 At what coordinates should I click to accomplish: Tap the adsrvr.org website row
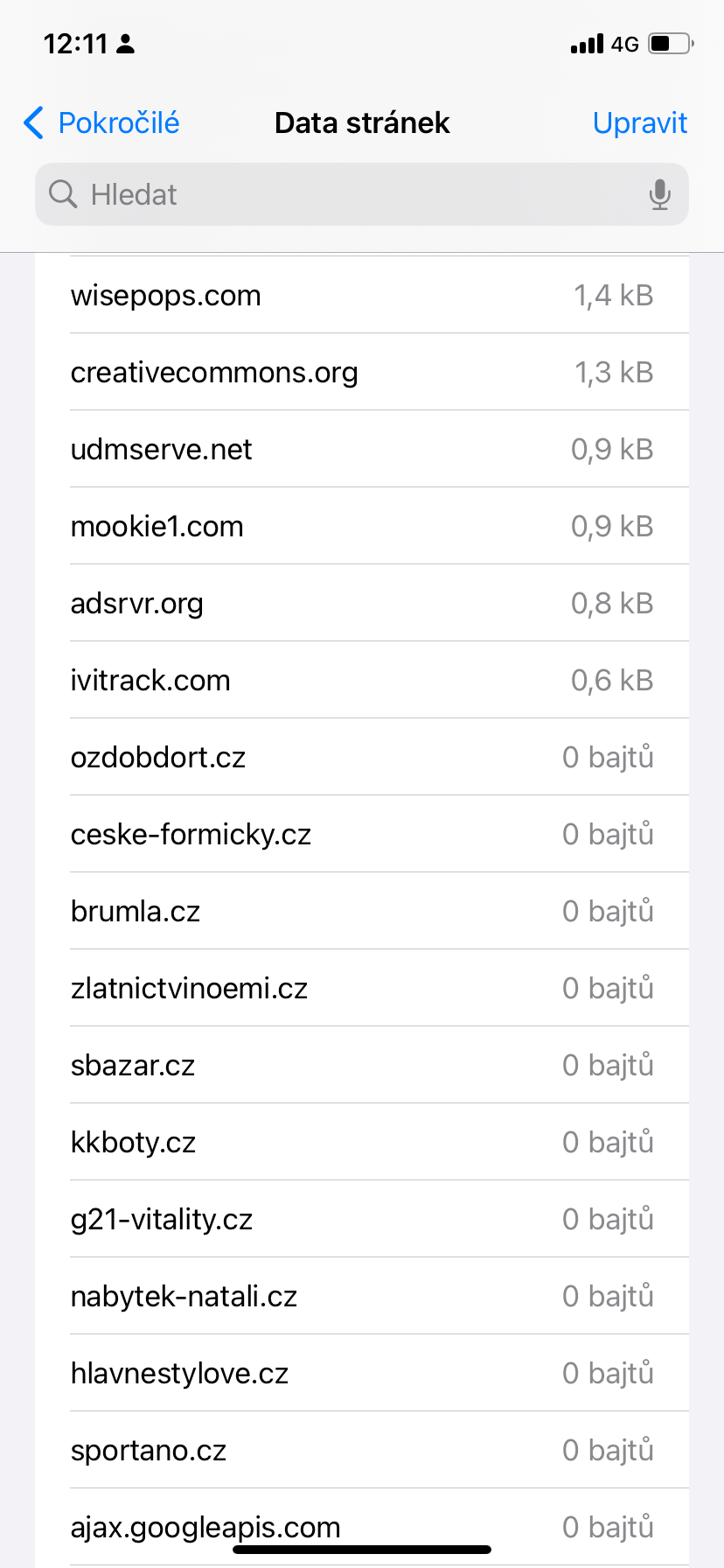(x=362, y=604)
